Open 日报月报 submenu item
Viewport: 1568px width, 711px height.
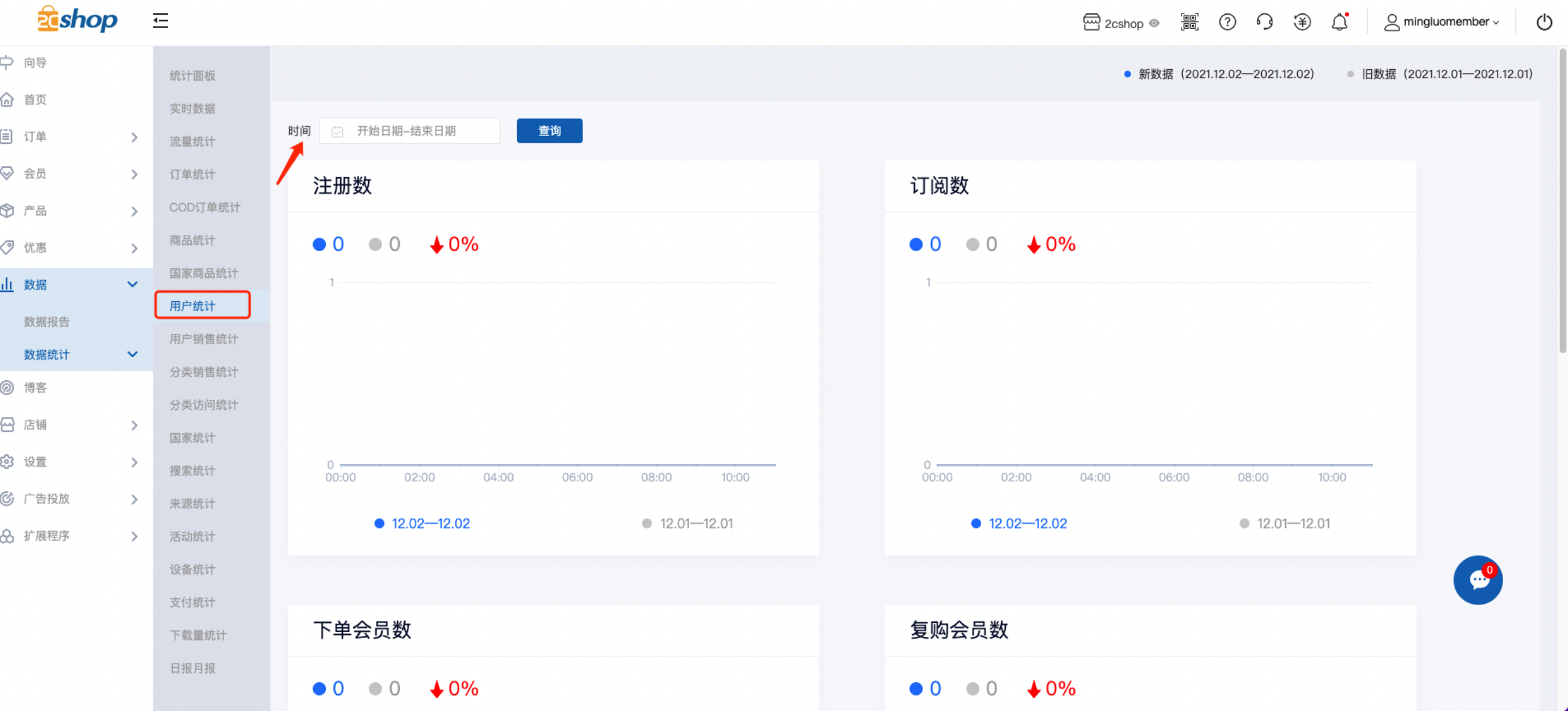tap(192, 668)
